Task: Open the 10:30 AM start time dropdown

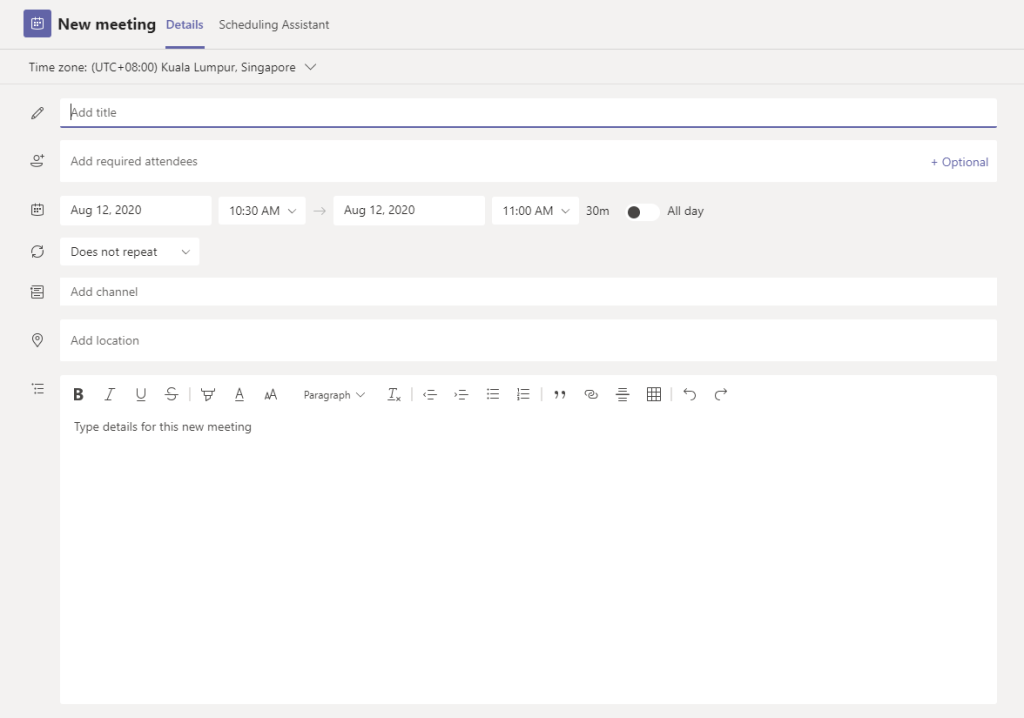Action: pos(262,211)
